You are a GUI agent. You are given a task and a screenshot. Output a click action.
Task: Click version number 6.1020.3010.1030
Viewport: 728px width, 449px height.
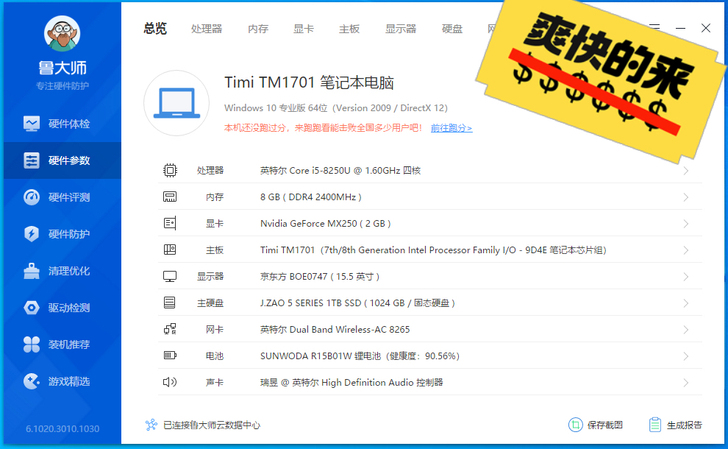pyautogui.click(x=62, y=429)
